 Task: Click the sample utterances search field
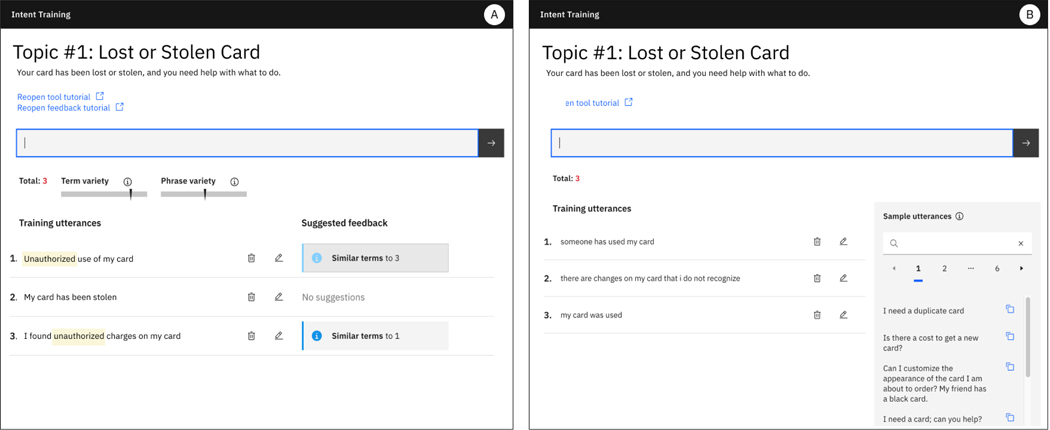click(x=957, y=244)
